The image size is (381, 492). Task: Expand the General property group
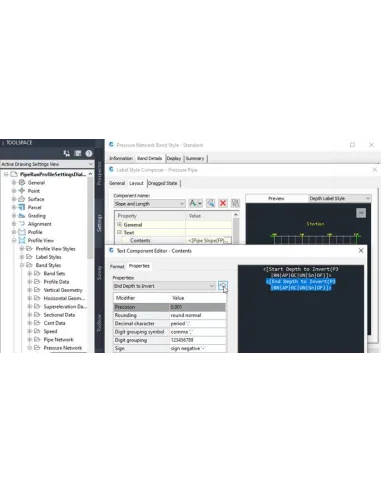[x=119, y=225]
